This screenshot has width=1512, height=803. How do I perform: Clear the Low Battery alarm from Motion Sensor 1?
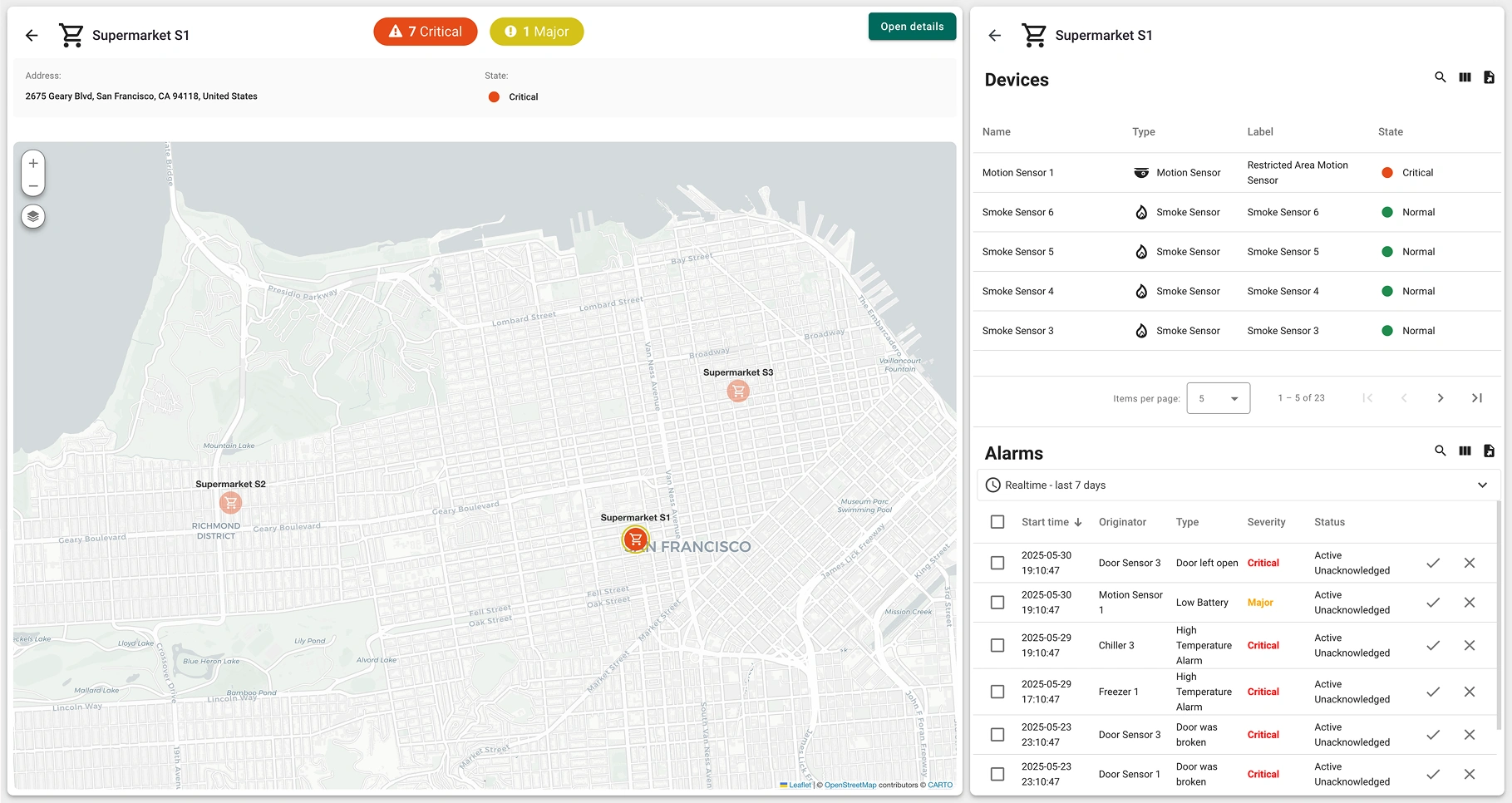point(1470,602)
